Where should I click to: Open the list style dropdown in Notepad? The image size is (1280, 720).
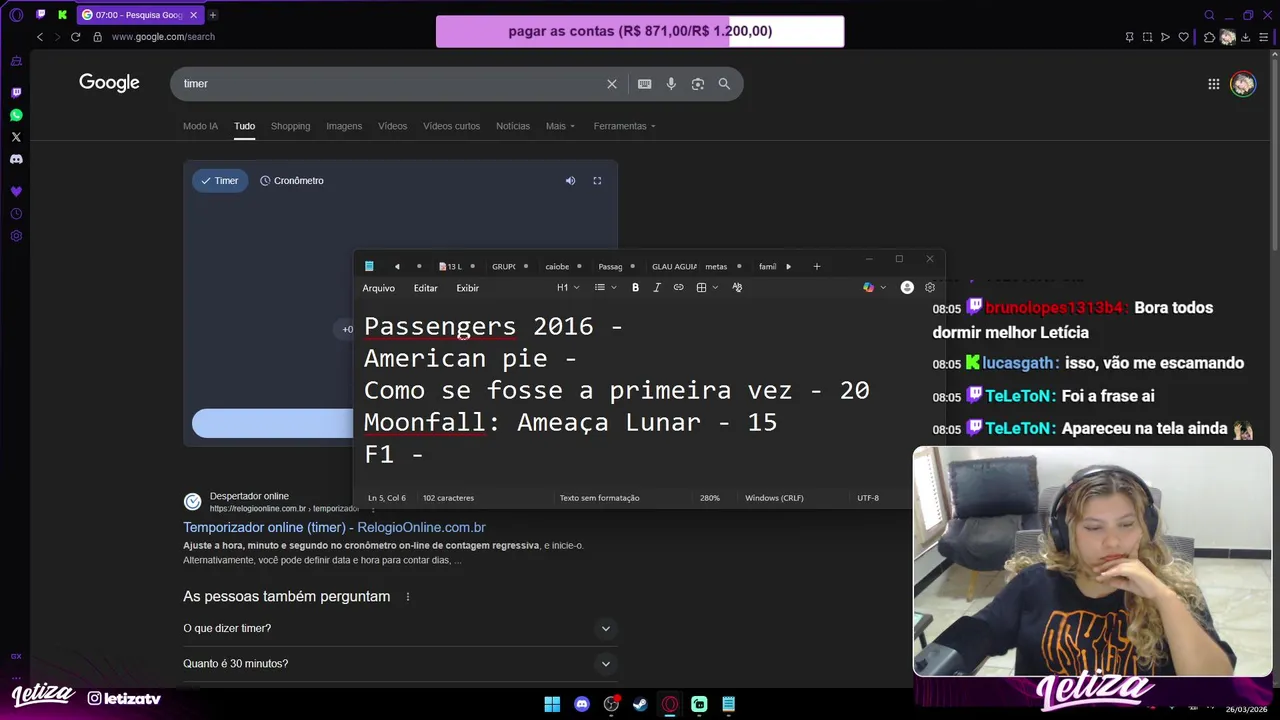point(606,288)
